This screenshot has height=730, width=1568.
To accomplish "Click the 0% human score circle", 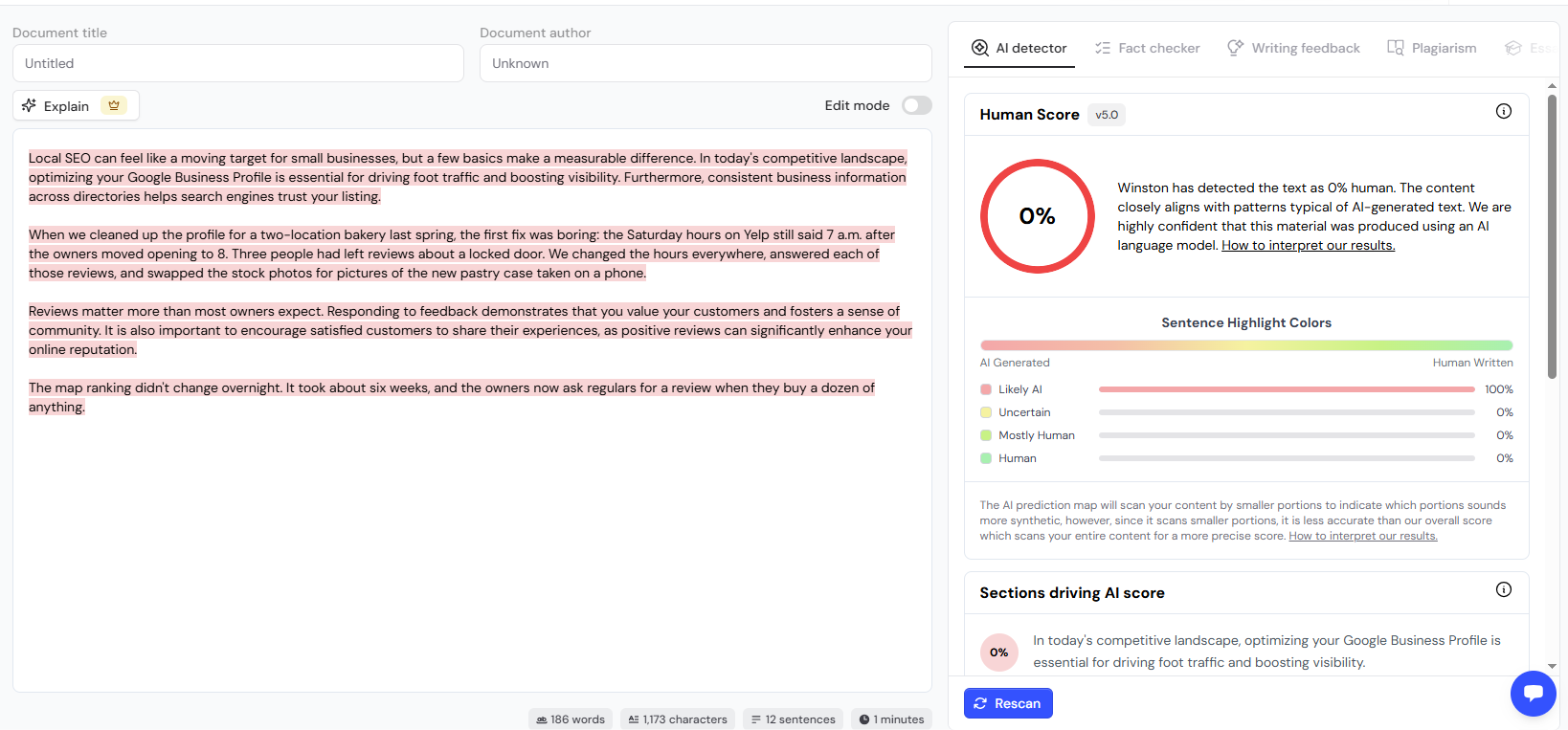I will 1037,216.
